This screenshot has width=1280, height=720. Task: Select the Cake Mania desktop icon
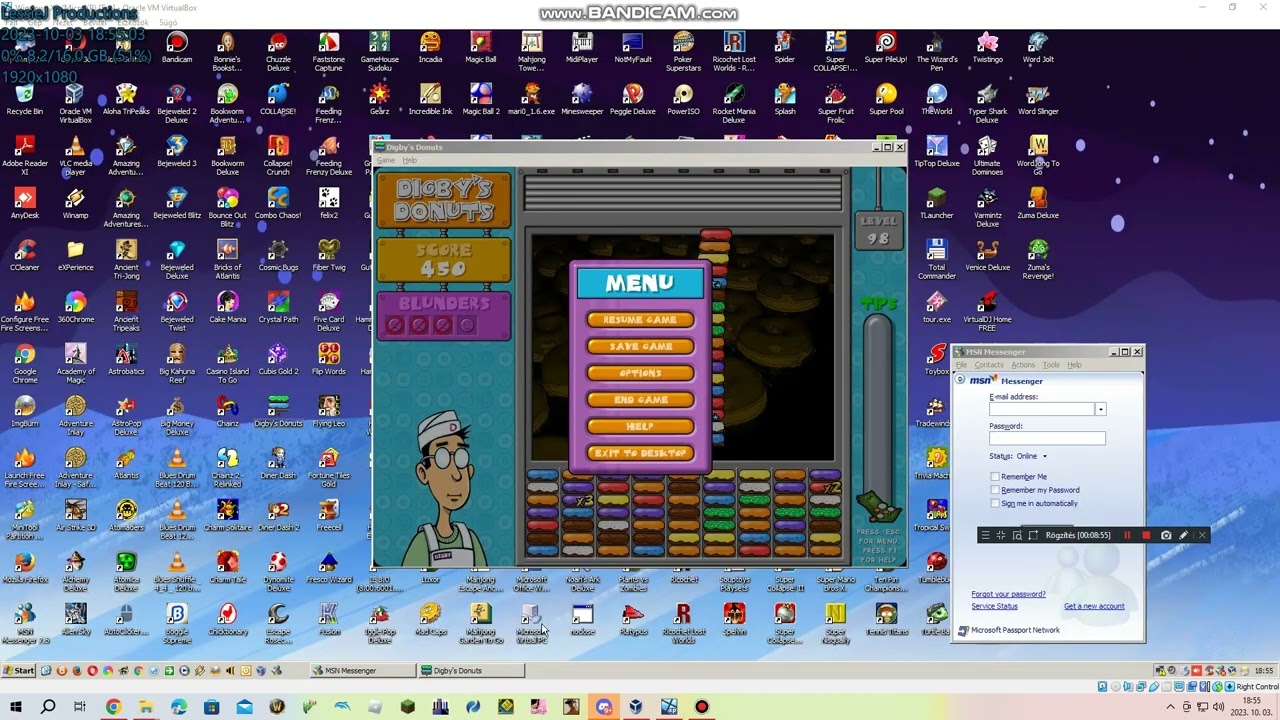(x=228, y=308)
